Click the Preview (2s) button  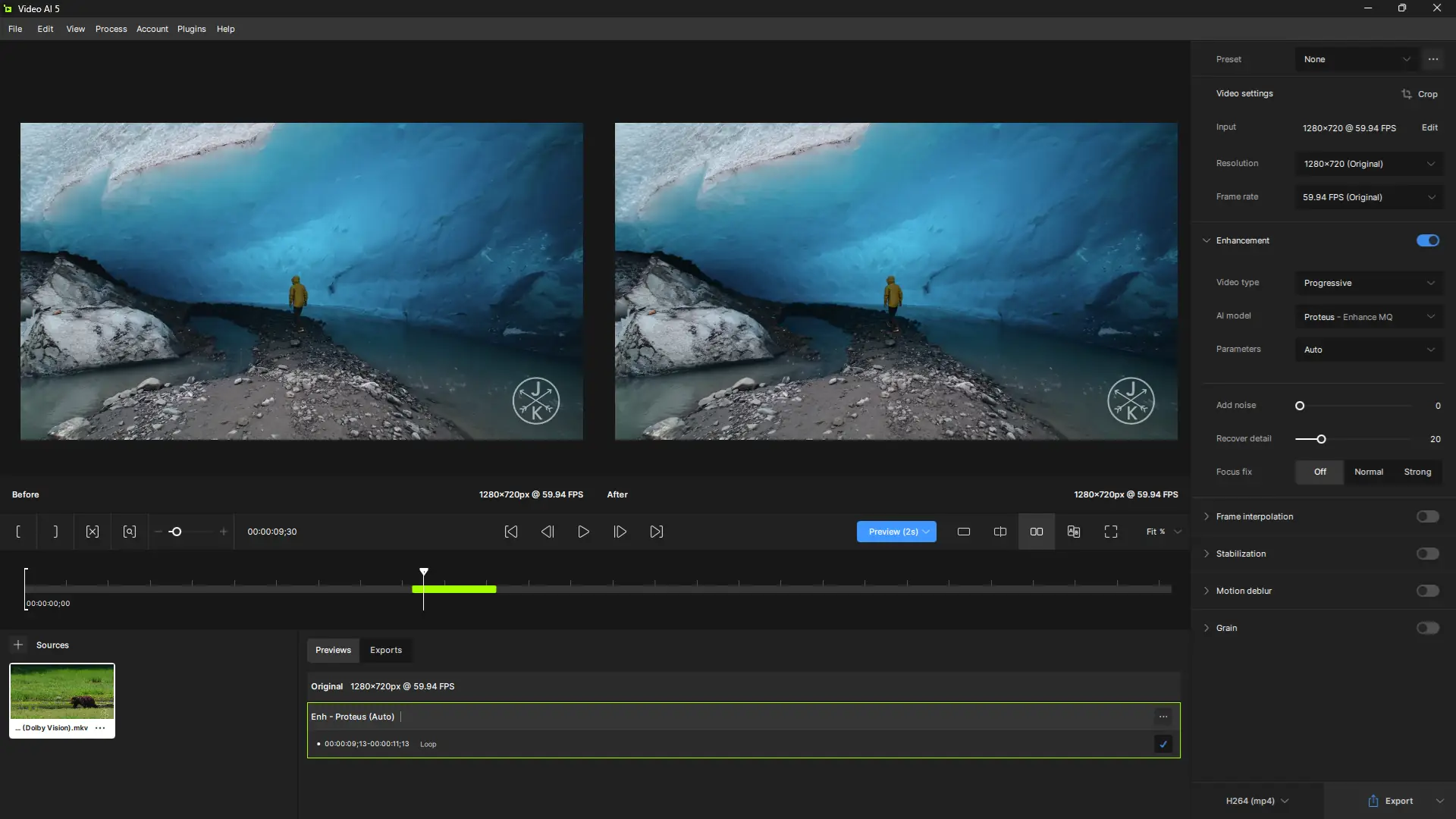click(x=888, y=532)
